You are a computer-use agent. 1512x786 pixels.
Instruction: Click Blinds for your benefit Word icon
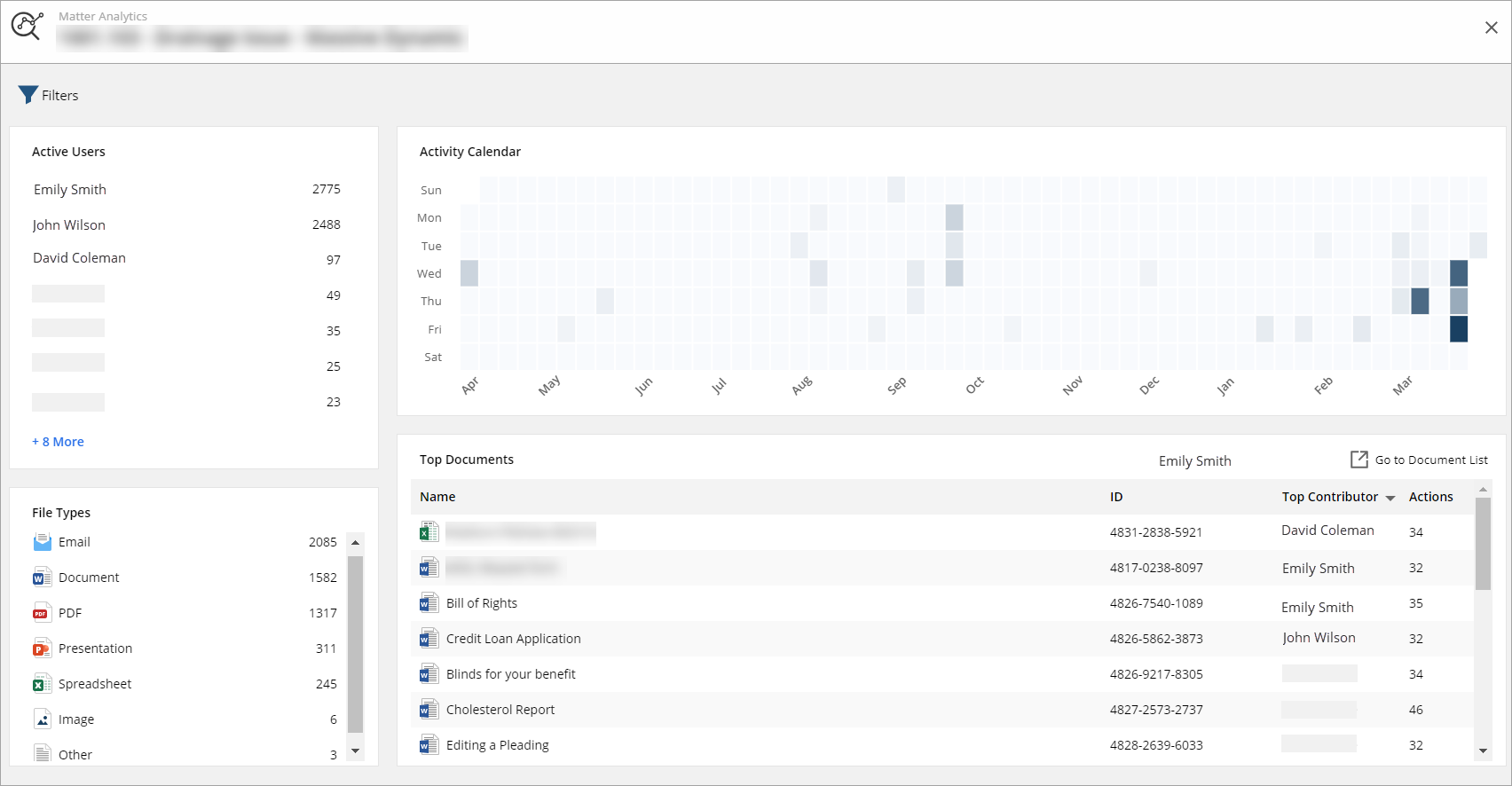coord(429,673)
